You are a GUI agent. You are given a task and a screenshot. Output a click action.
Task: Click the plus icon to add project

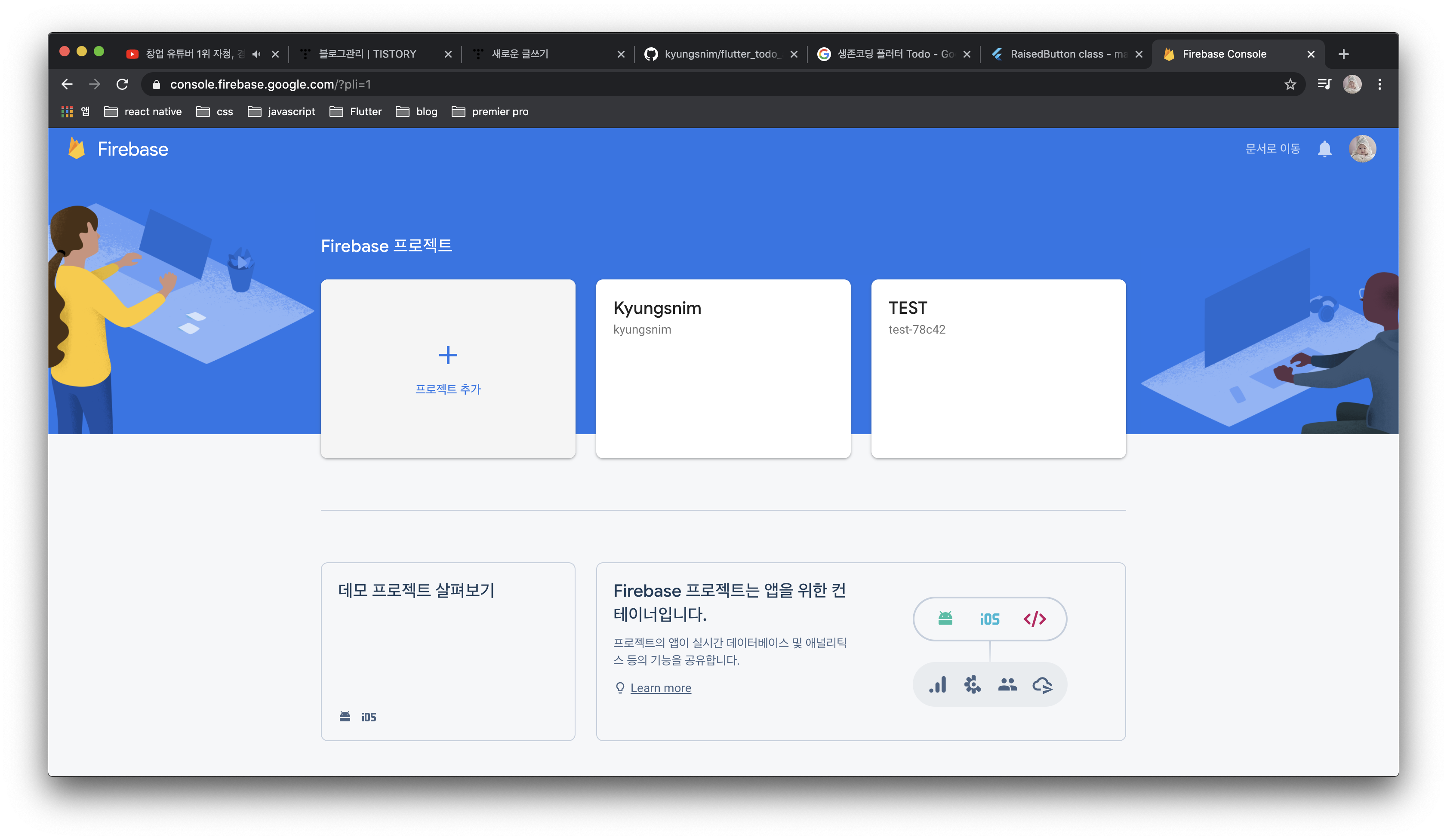tap(448, 355)
